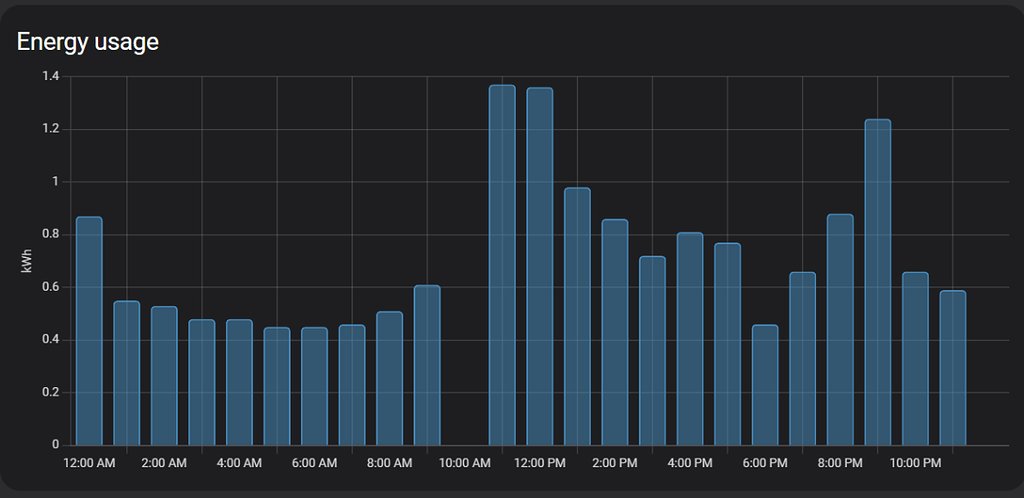Select the 3:00 PM bar before 4:00 PM
Image resolution: width=1024 pixels, height=498 pixels.
click(652, 351)
